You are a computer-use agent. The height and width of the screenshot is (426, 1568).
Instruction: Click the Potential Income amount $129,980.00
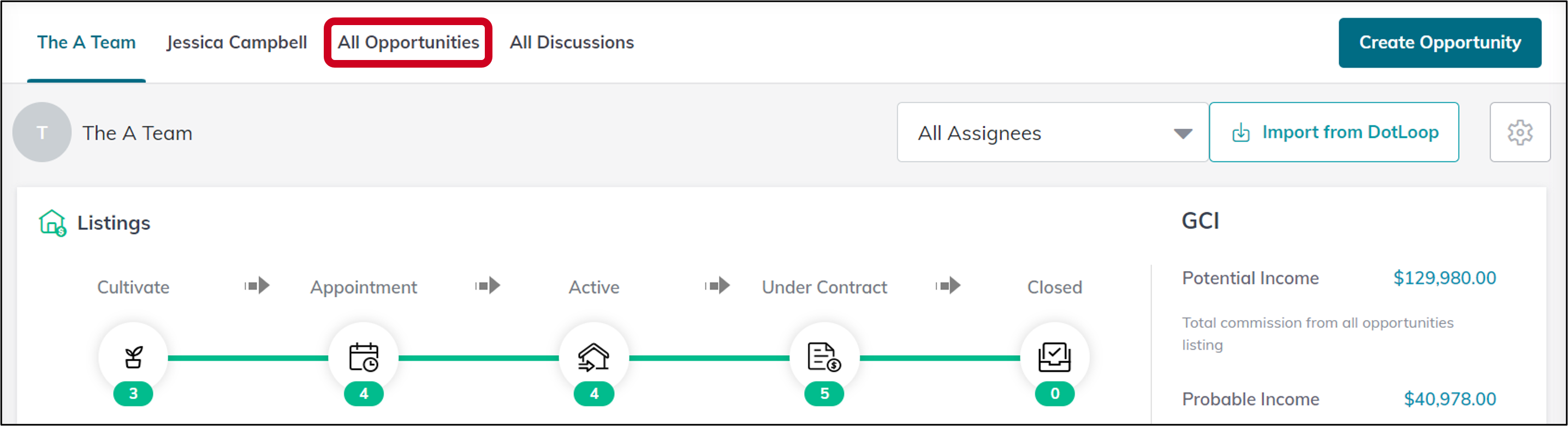coord(1445,278)
